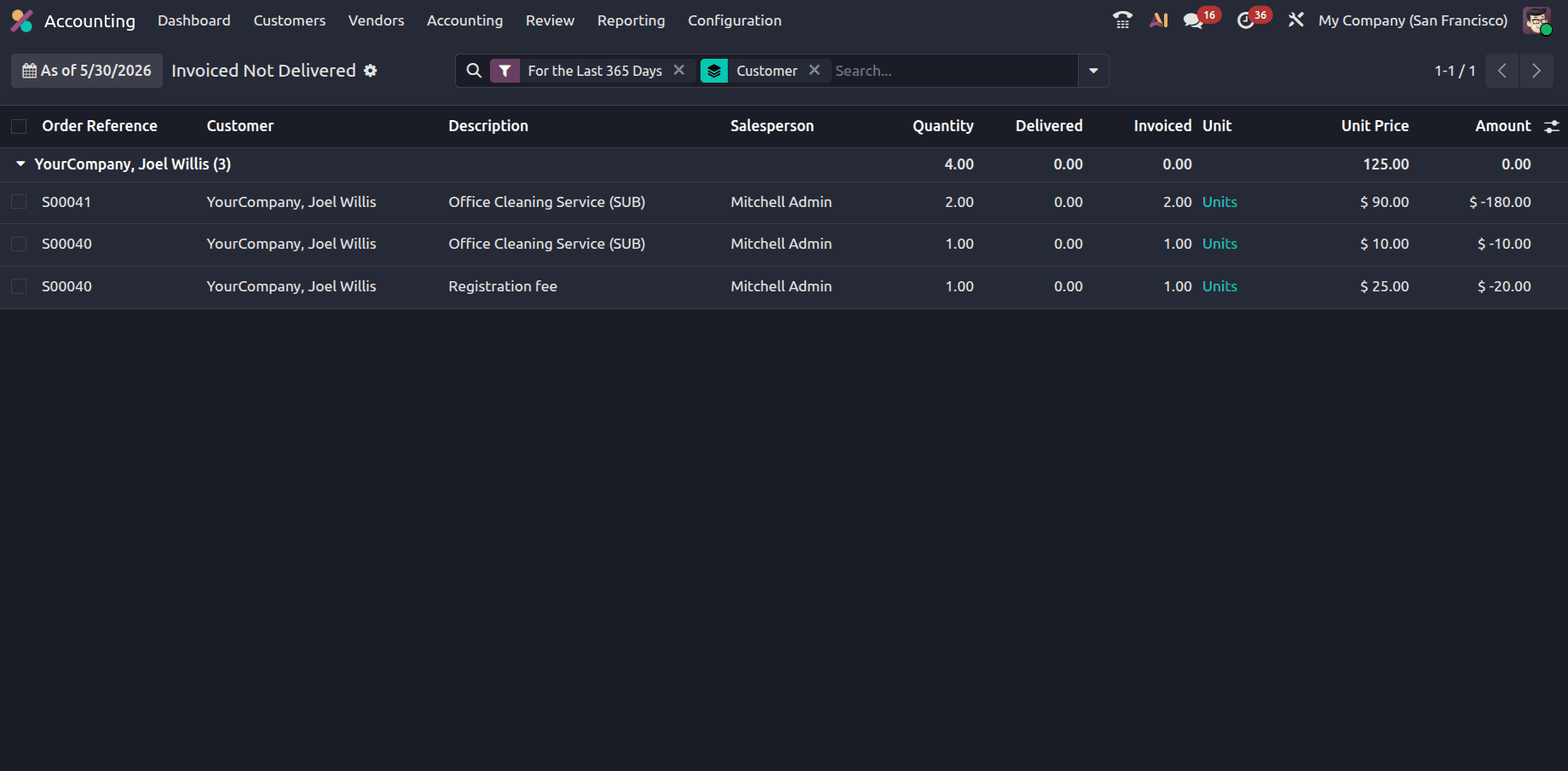Click the gear icon beside Invoiced Not Delivered

pyautogui.click(x=371, y=71)
